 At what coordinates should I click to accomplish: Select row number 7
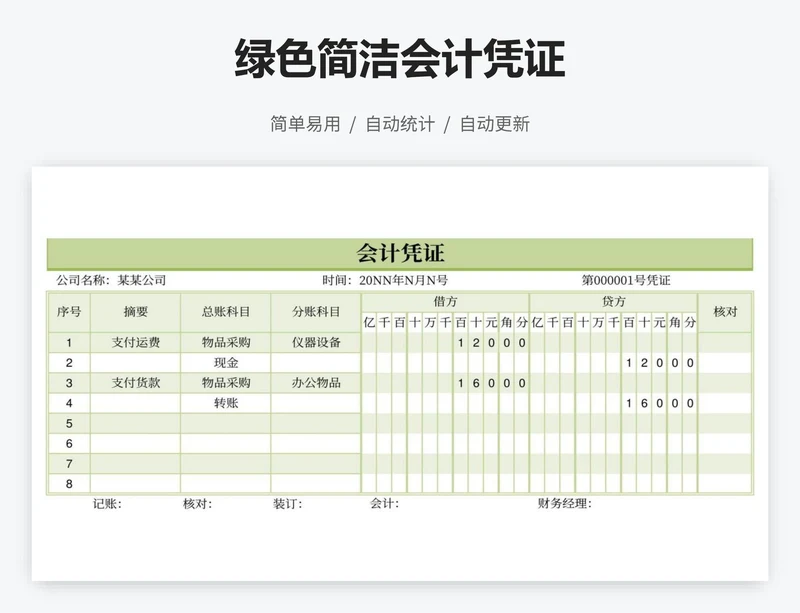click(x=69, y=464)
